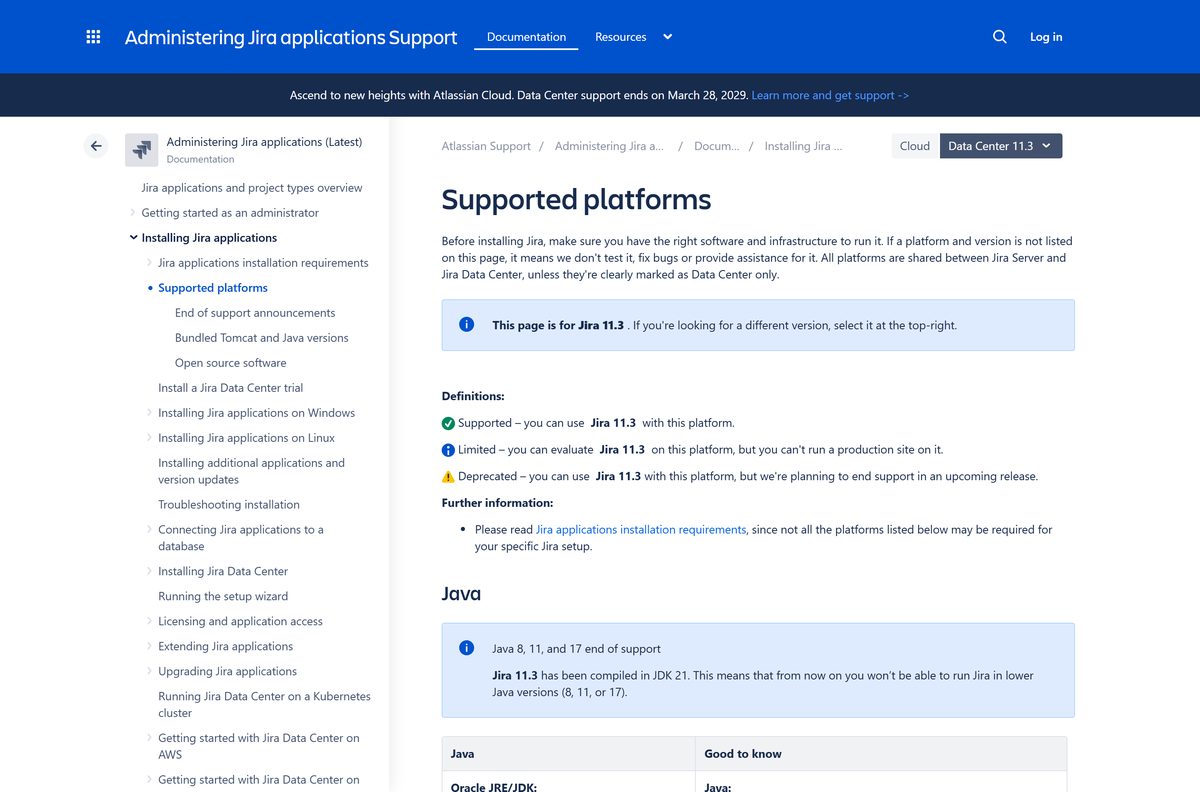The height and width of the screenshot is (792, 1200).
Task: Expand Getting started as an administrator
Action: tap(133, 213)
